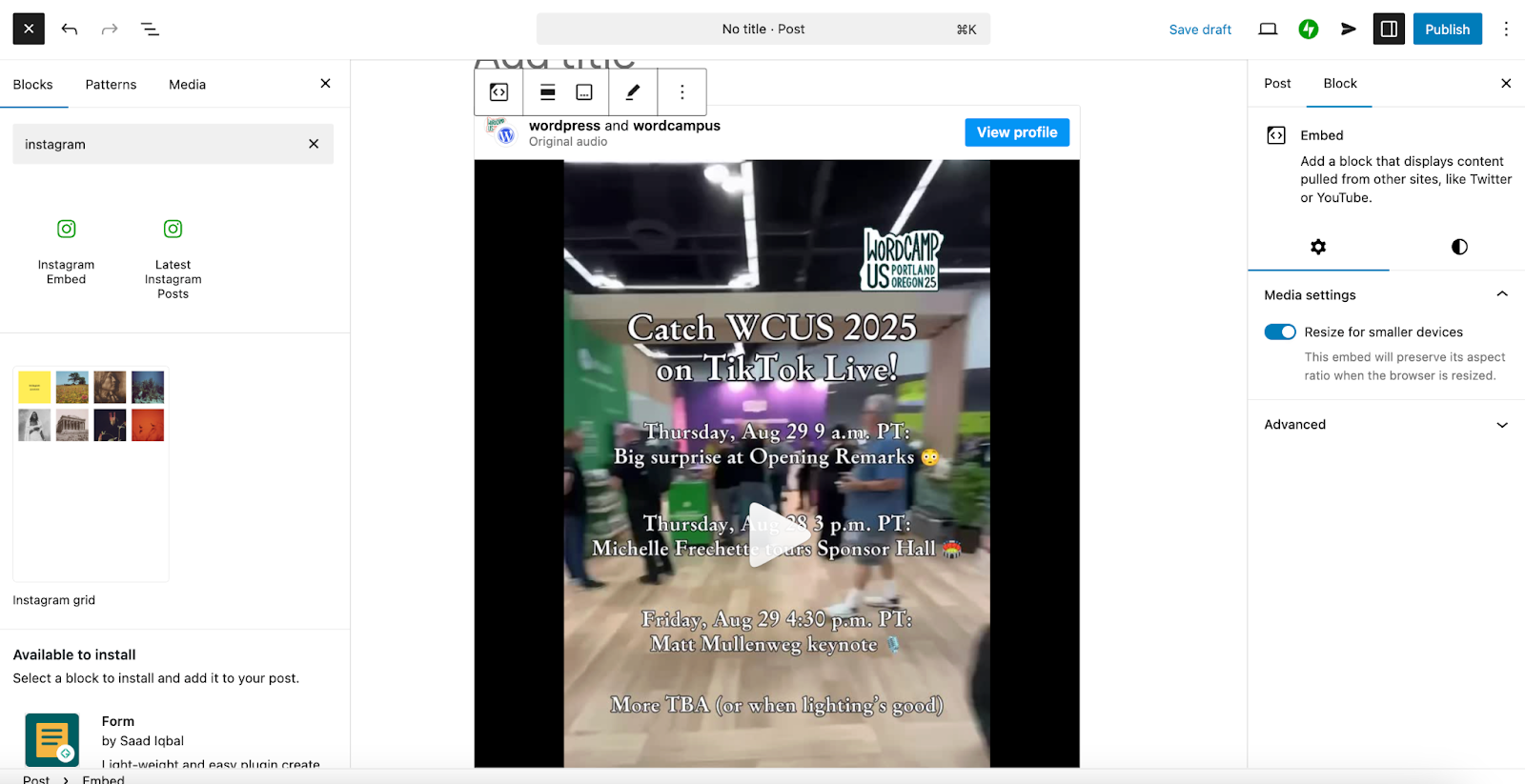Open the block alignment option
This screenshot has width=1525, height=784.
pos(548,92)
